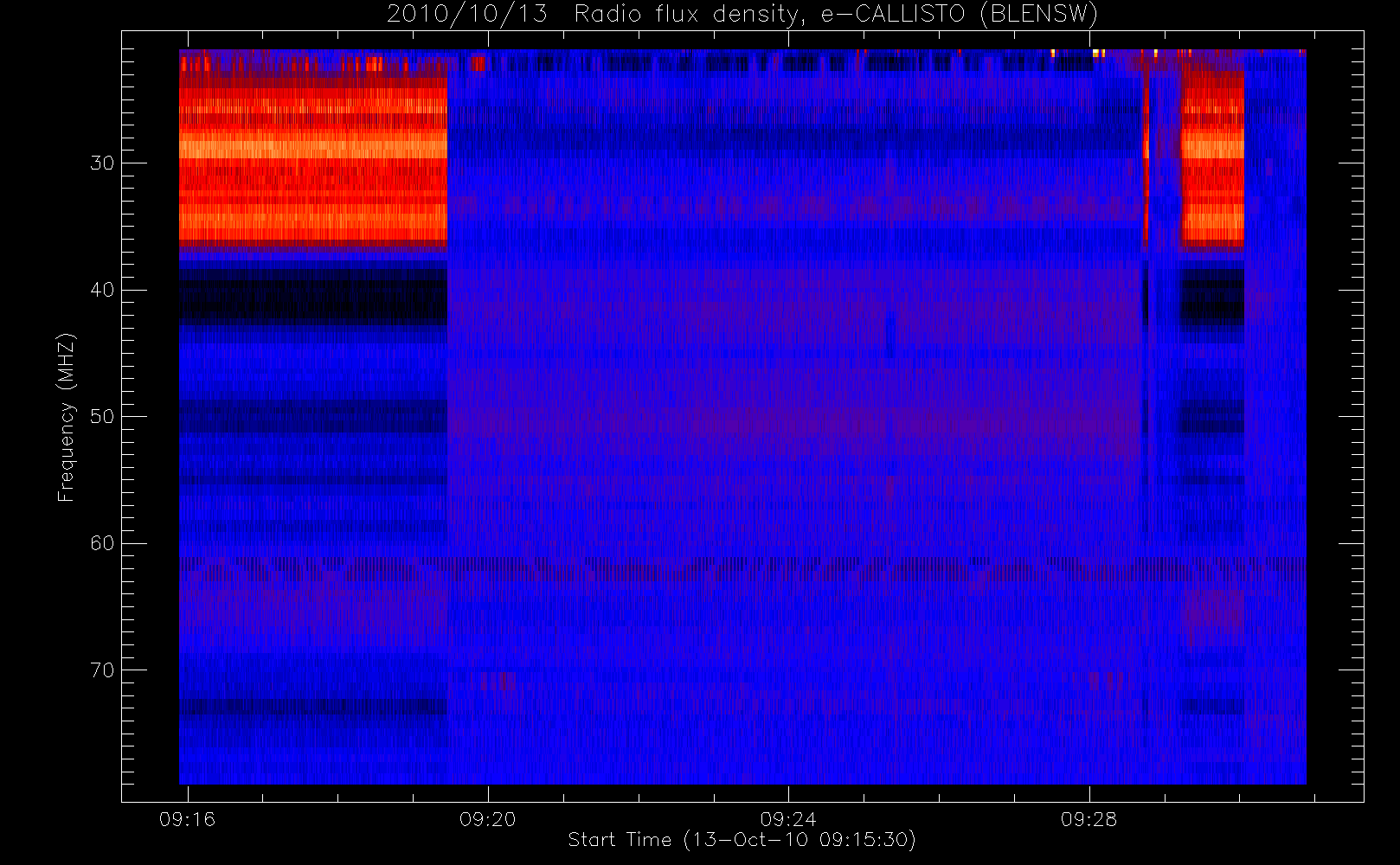The height and width of the screenshot is (865, 1400).
Task: Click the plot title "2010/10/13 Radio flux density, e-CALLISTO (BLENSW)"
Action: [x=742, y=14]
